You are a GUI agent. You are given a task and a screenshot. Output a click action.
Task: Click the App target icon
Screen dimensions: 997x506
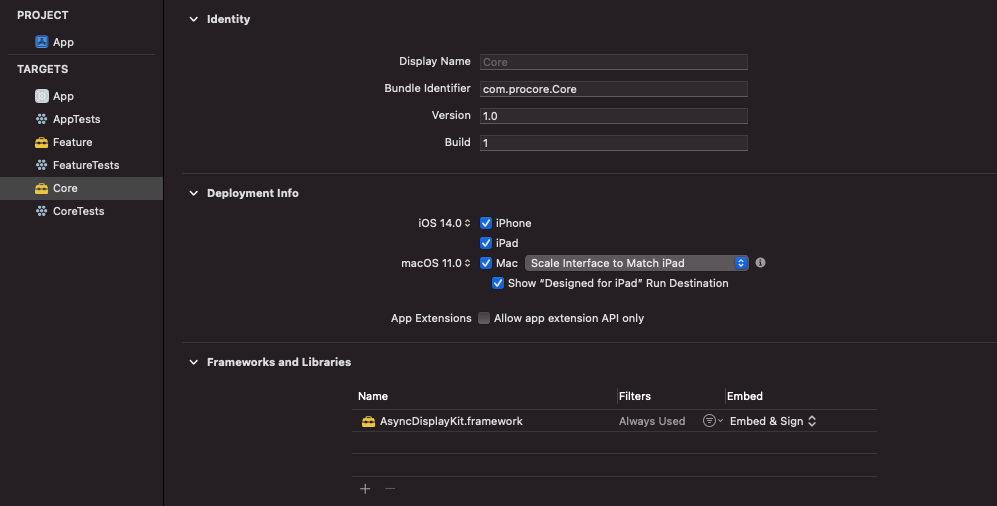pyautogui.click(x=41, y=96)
